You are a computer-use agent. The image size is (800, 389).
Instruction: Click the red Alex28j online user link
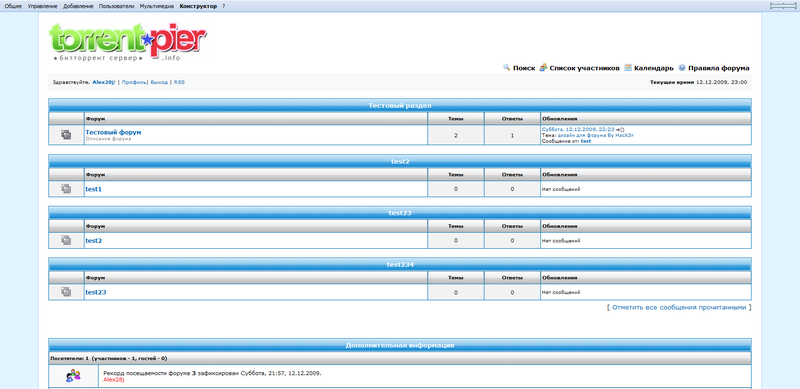point(114,380)
